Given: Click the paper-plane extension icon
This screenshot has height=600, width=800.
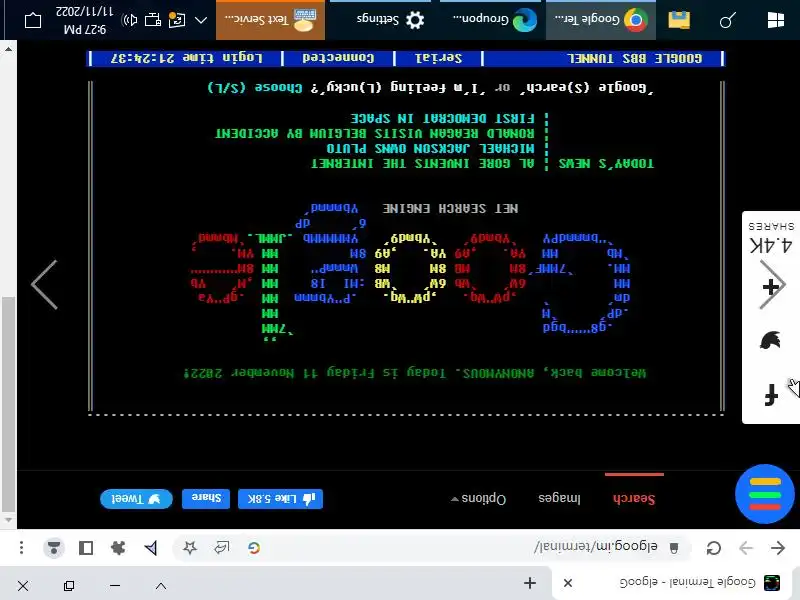Looking at the screenshot, I should tap(151, 548).
